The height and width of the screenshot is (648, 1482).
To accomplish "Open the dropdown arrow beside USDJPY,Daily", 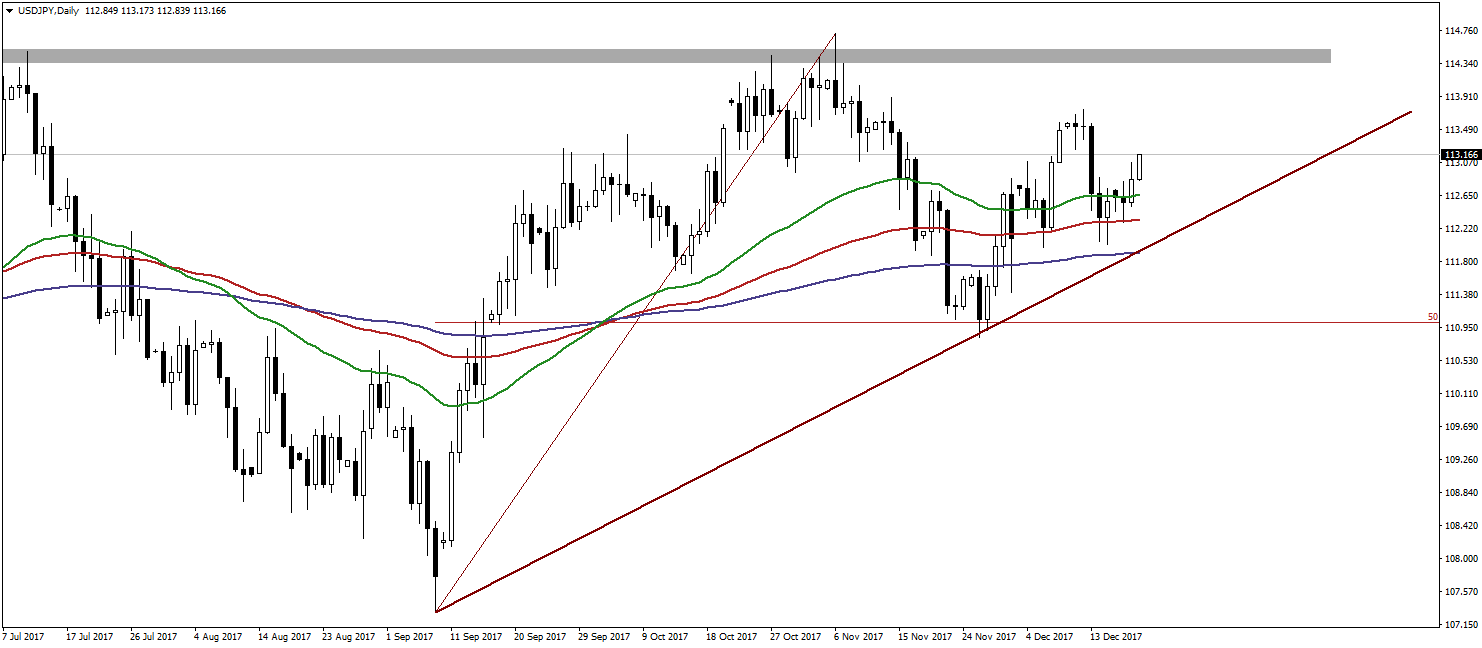I will (x=8, y=11).
